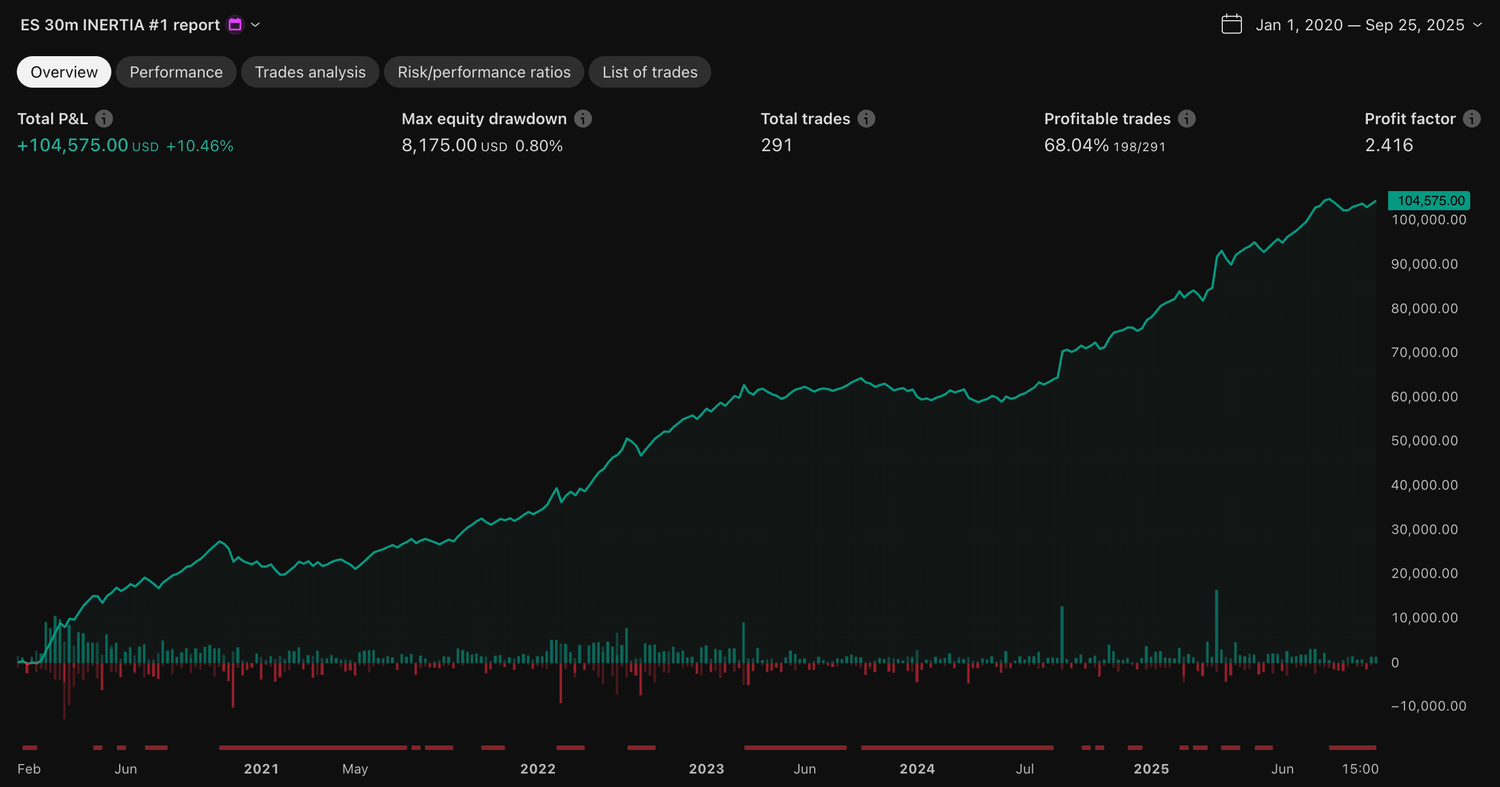Click the info icon beside Profitable trades
This screenshot has width=1500, height=787.
coord(1187,119)
